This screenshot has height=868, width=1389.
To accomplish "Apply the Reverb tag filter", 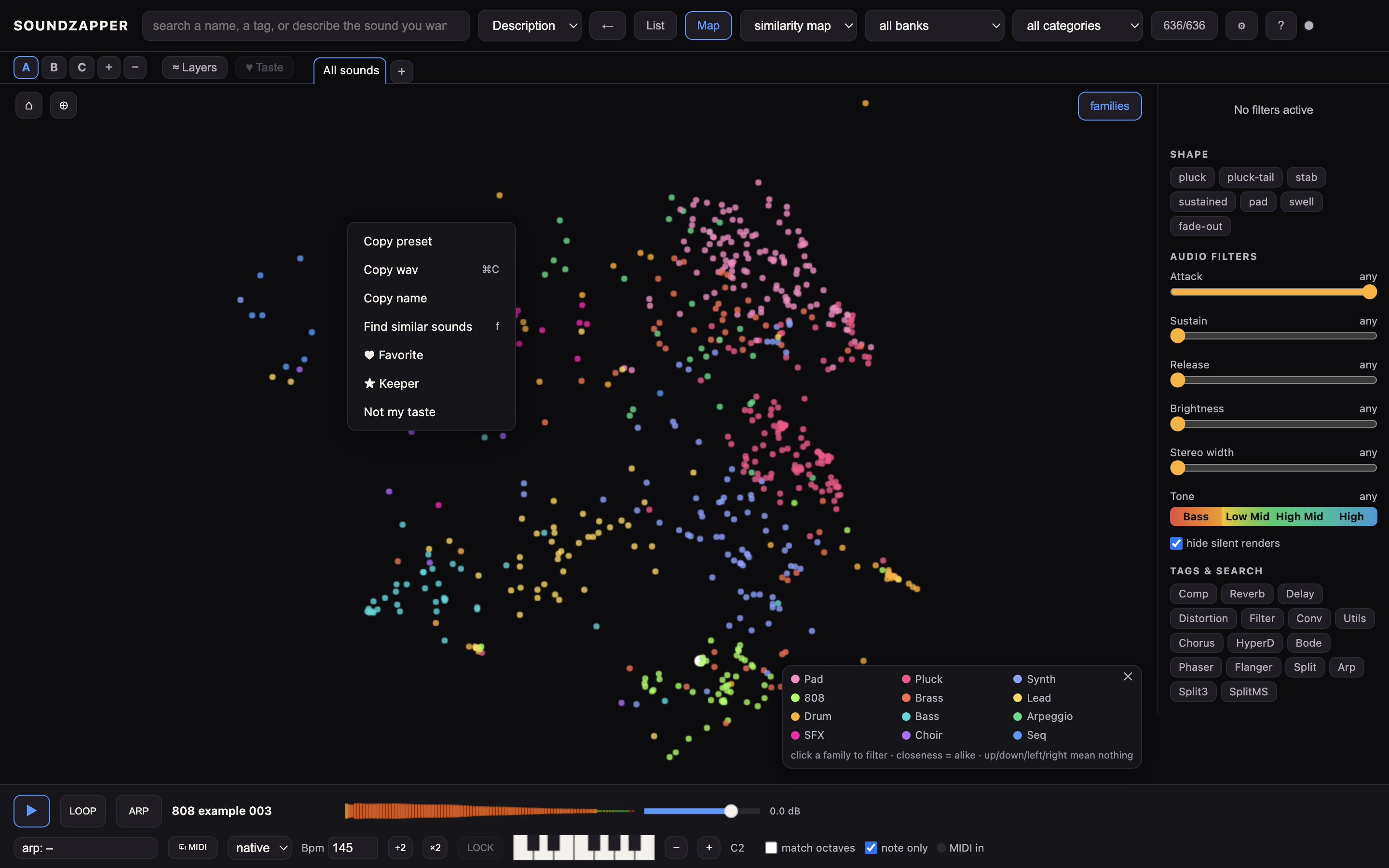I will pyautogui.click(x=1247, y=594).
